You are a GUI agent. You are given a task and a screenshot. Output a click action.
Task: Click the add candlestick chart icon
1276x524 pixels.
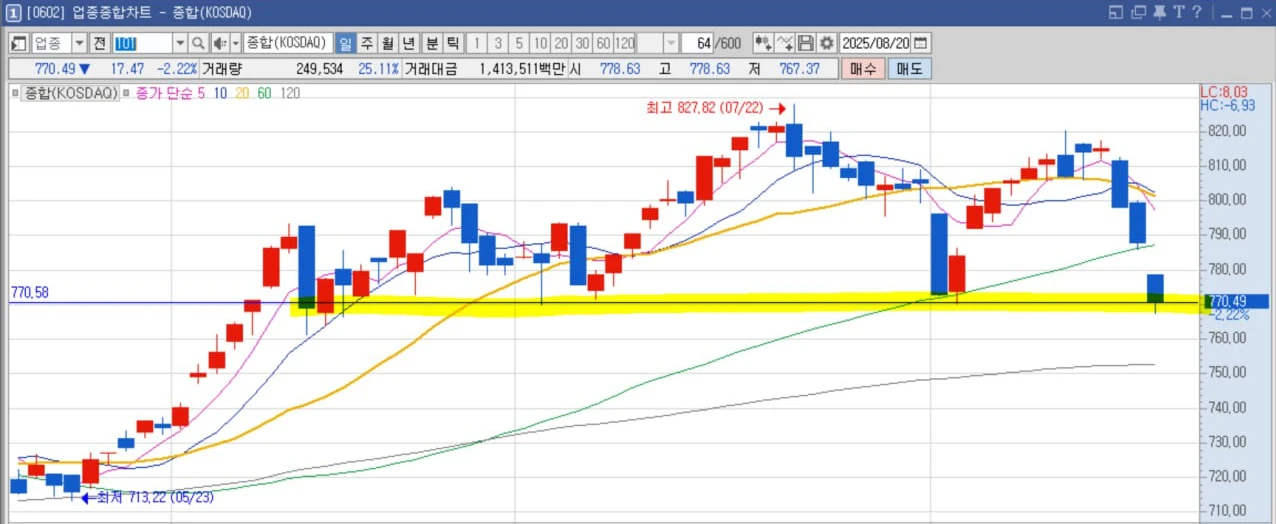tap(763, 44)
